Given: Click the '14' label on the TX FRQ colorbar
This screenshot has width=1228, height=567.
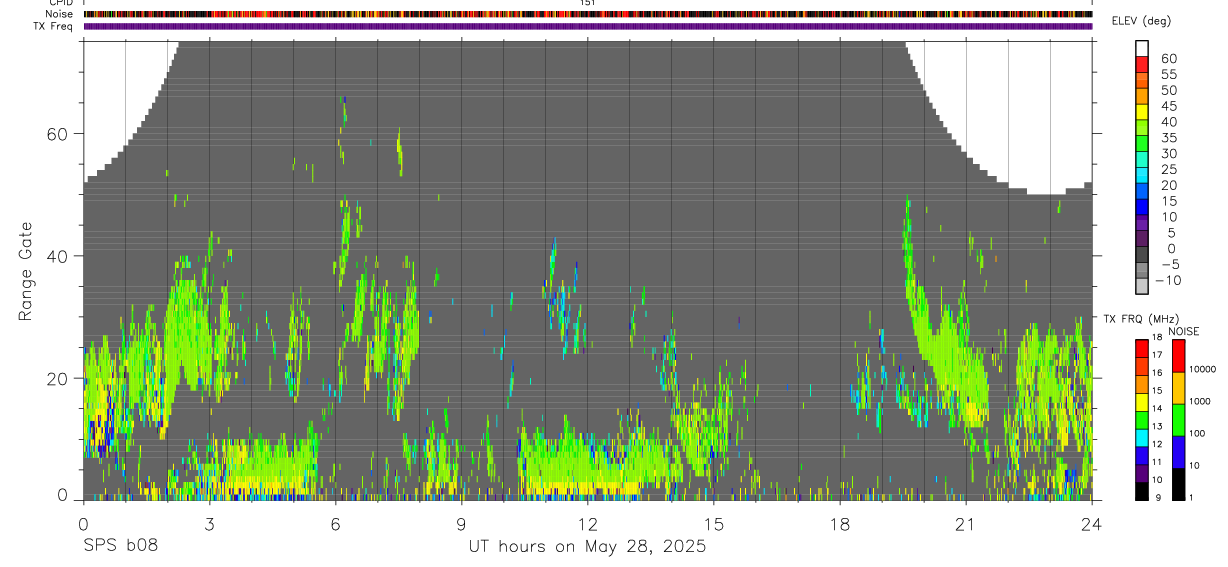Looking at the screenshot, I should [x=1159, y=408].
